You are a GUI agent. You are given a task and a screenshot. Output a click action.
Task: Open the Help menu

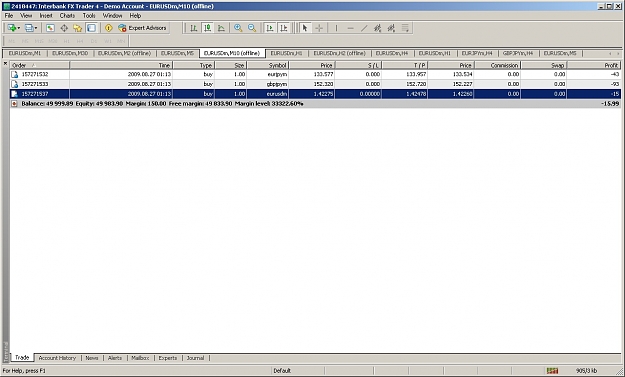tap(135, 16)
